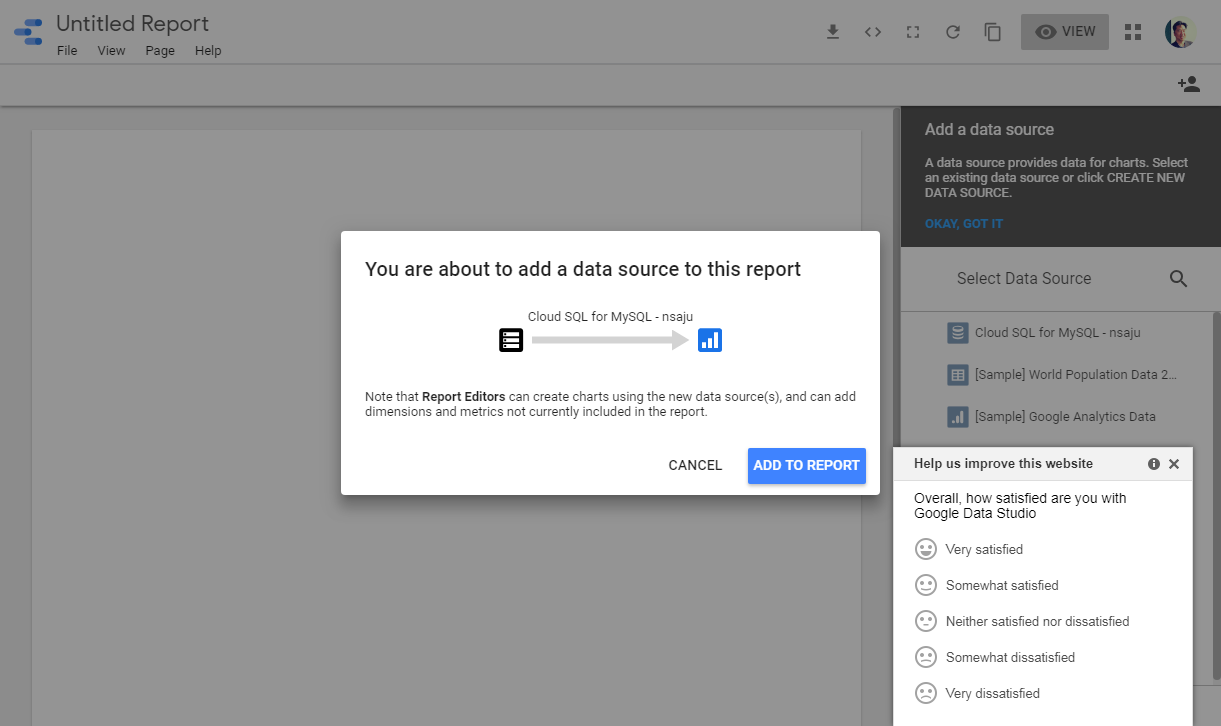Image resolution: width=1221 pixels, height=726 pixels.
Task: Open the embed report code icon
Action: 873,32
